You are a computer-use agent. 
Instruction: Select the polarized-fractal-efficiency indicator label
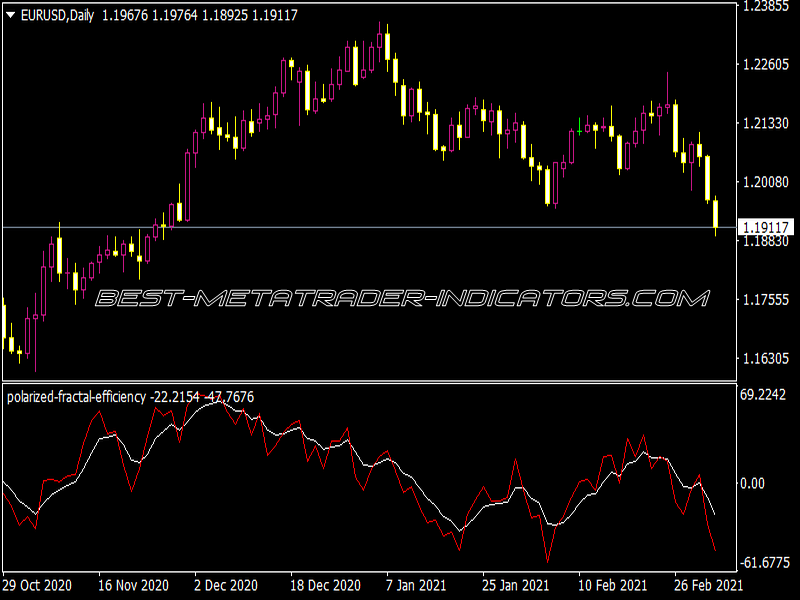[x=76, y=397]
